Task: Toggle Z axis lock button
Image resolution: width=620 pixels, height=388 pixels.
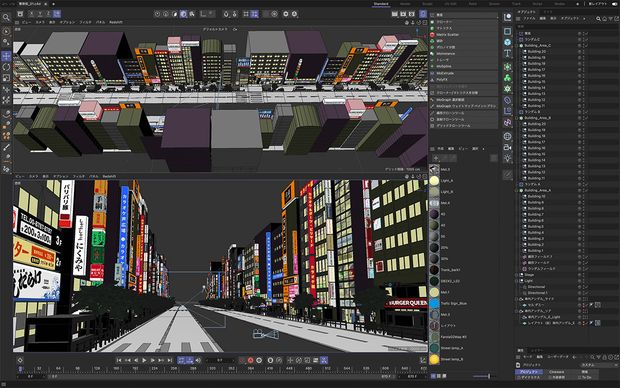Action: click(48, 14)
